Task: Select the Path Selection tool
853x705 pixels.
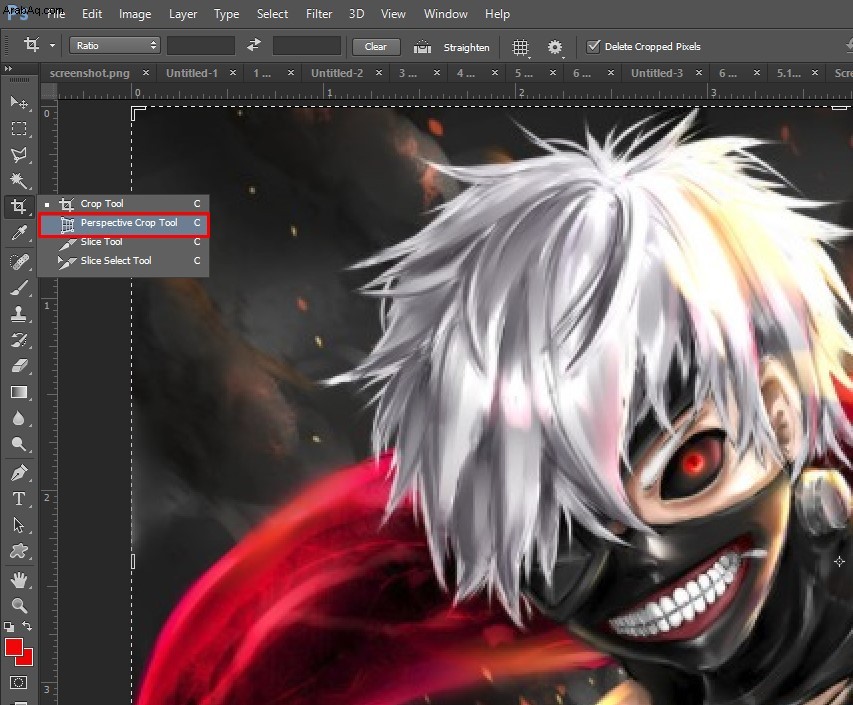Action: (x=19, y=525)
